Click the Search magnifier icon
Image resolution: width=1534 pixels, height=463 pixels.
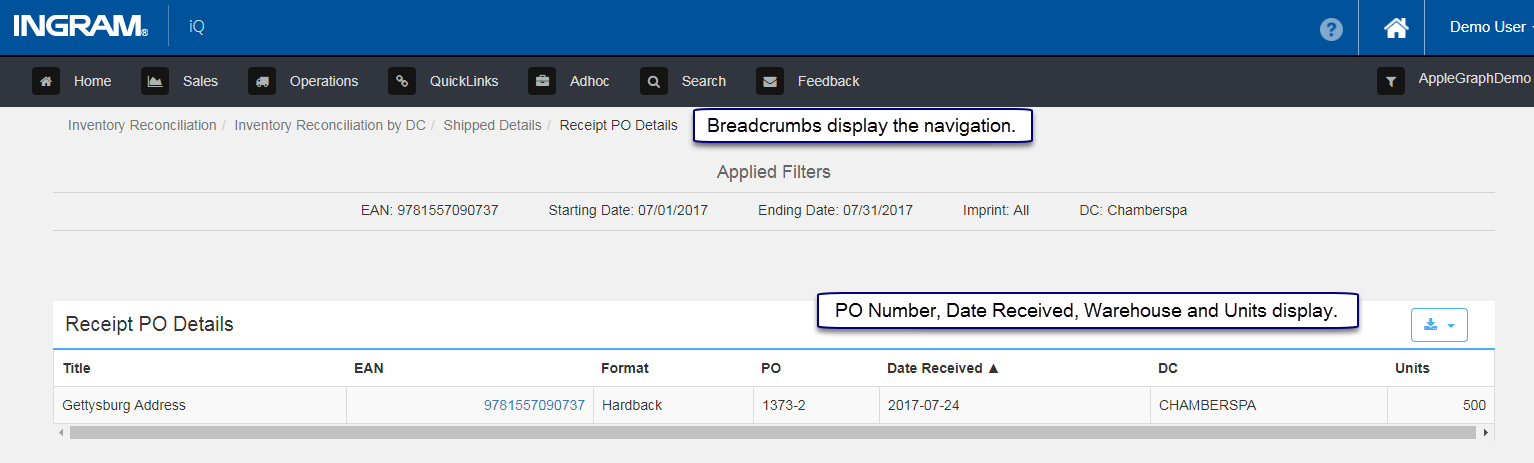point(654,81)
